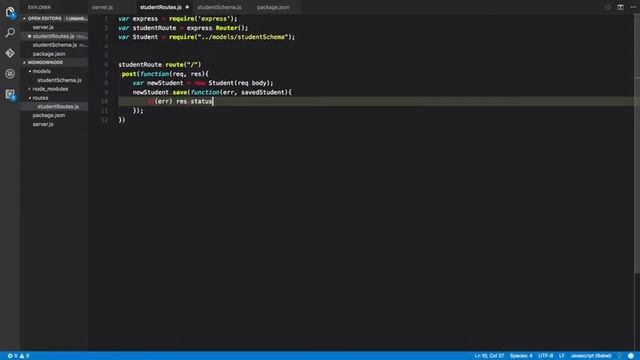
Task: Change end of line sequence LF
Action: [x=562, y=356]
